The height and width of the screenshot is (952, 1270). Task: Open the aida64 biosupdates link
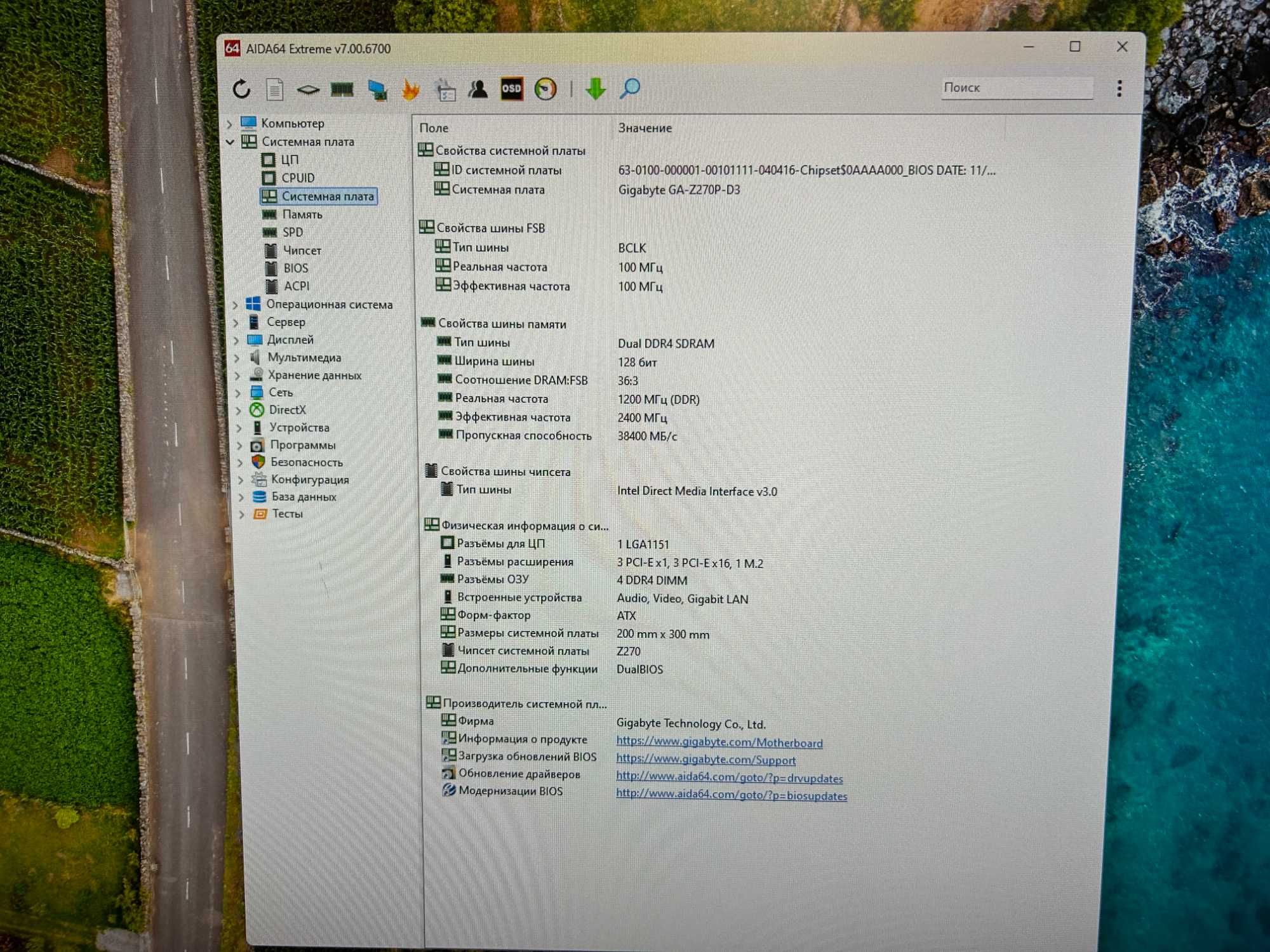click(x=732, y=796)
